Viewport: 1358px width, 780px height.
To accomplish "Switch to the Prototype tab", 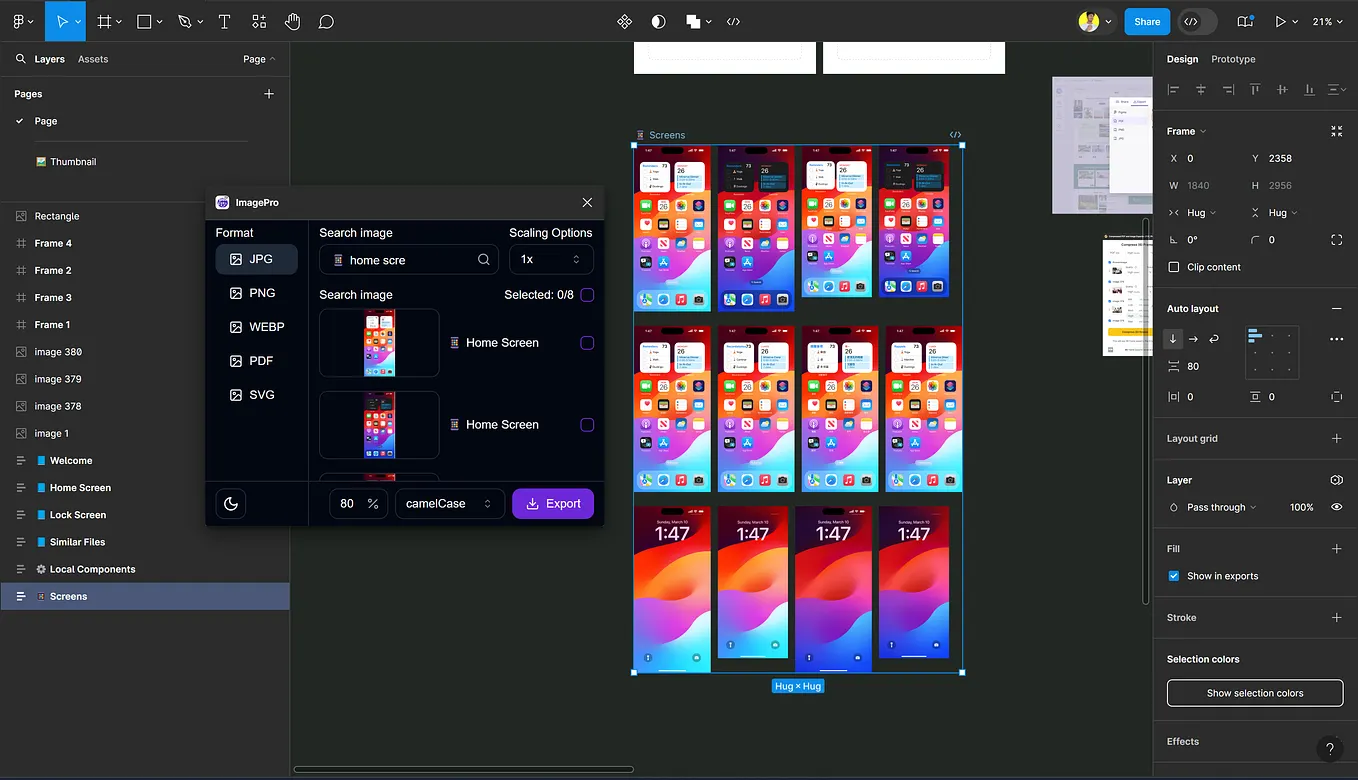I will [1233, 59].
